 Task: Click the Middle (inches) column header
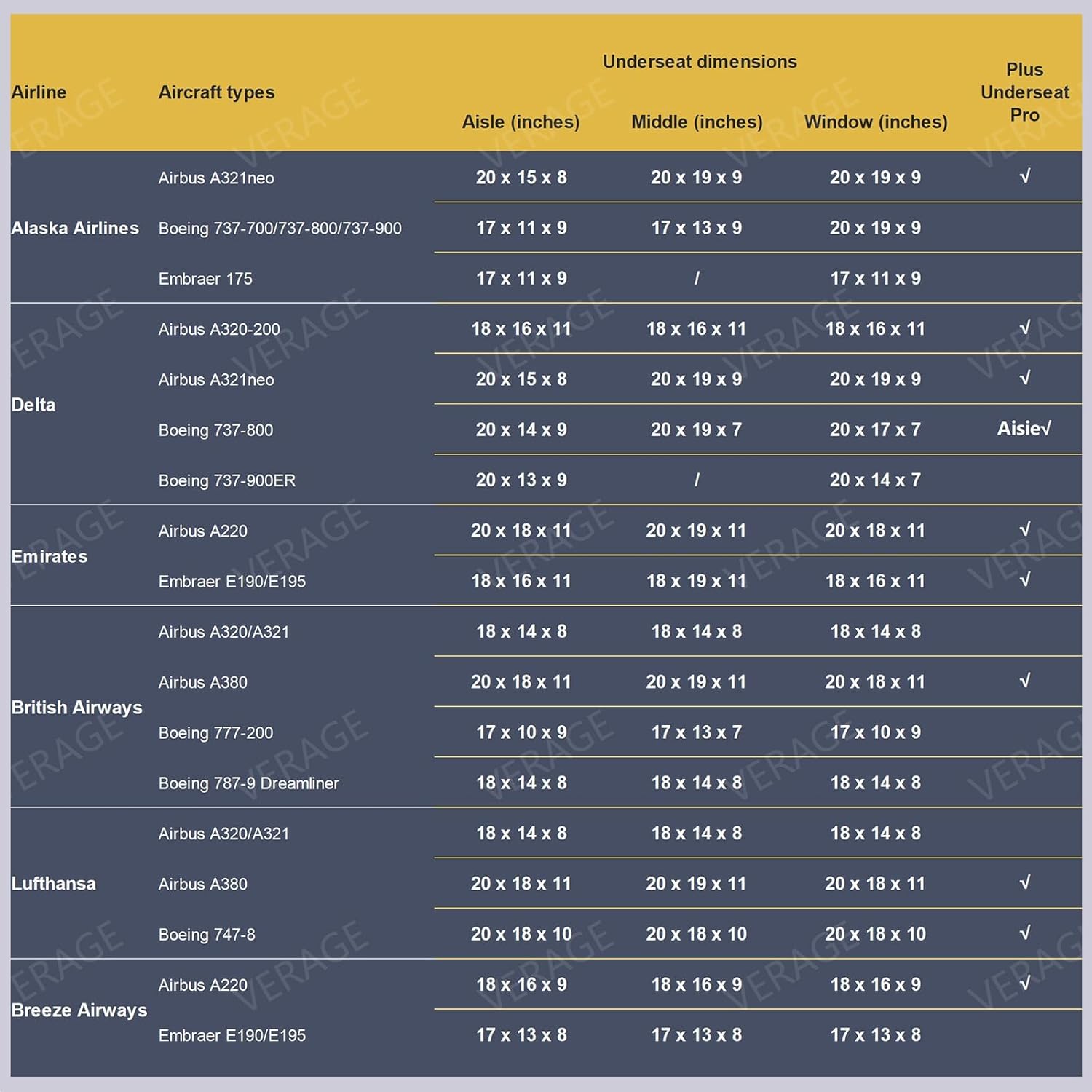tap(697, 122)
